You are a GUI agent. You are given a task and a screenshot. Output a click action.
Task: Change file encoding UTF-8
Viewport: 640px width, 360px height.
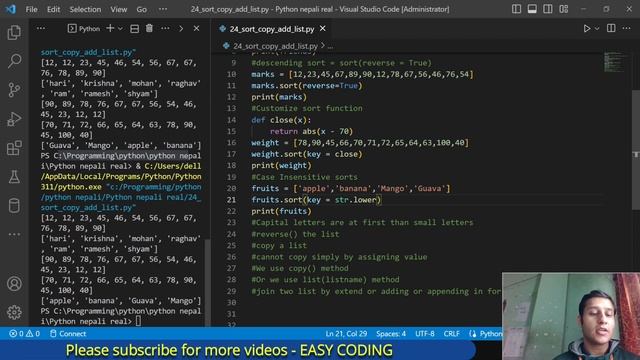click(425, 333)
